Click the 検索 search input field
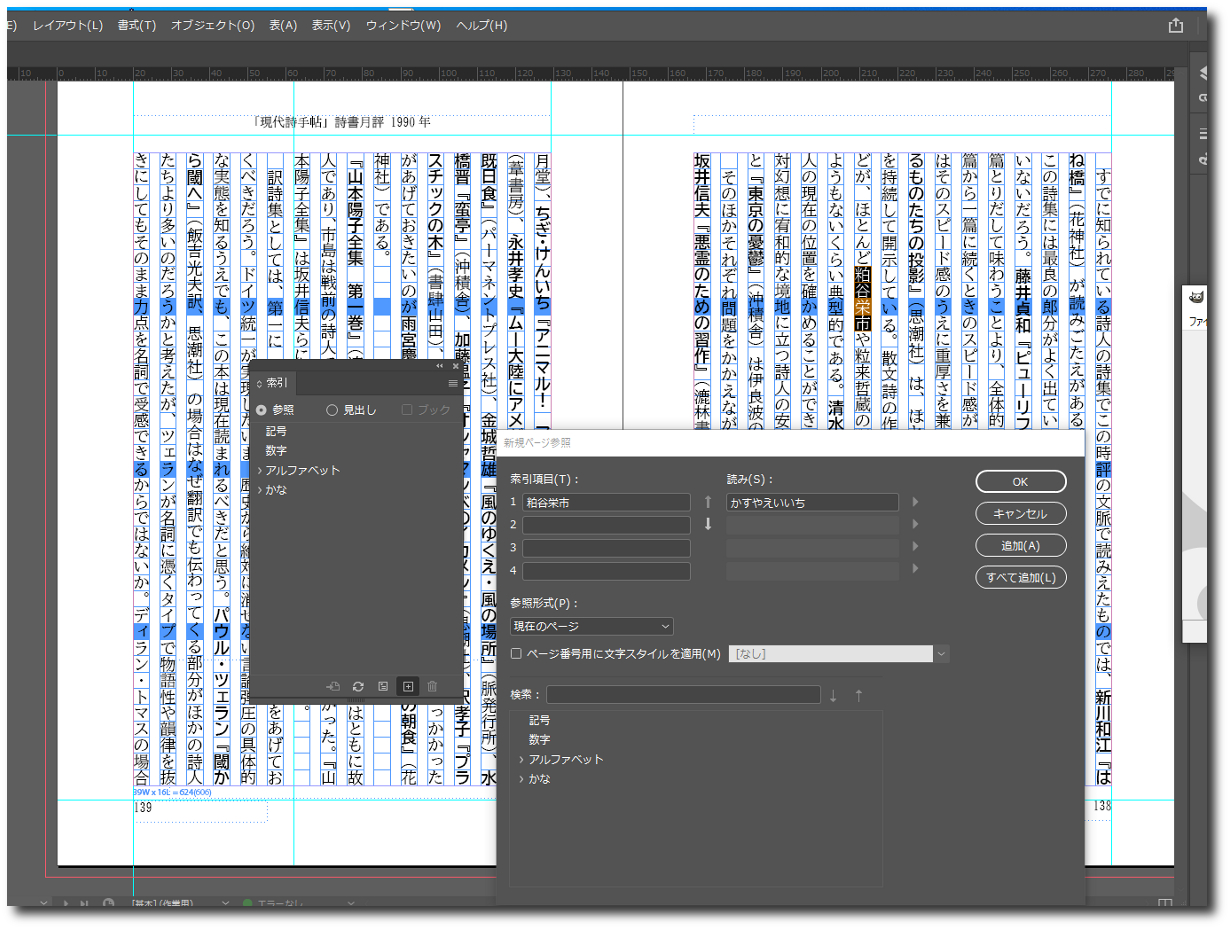 click(x=683, y=695)
